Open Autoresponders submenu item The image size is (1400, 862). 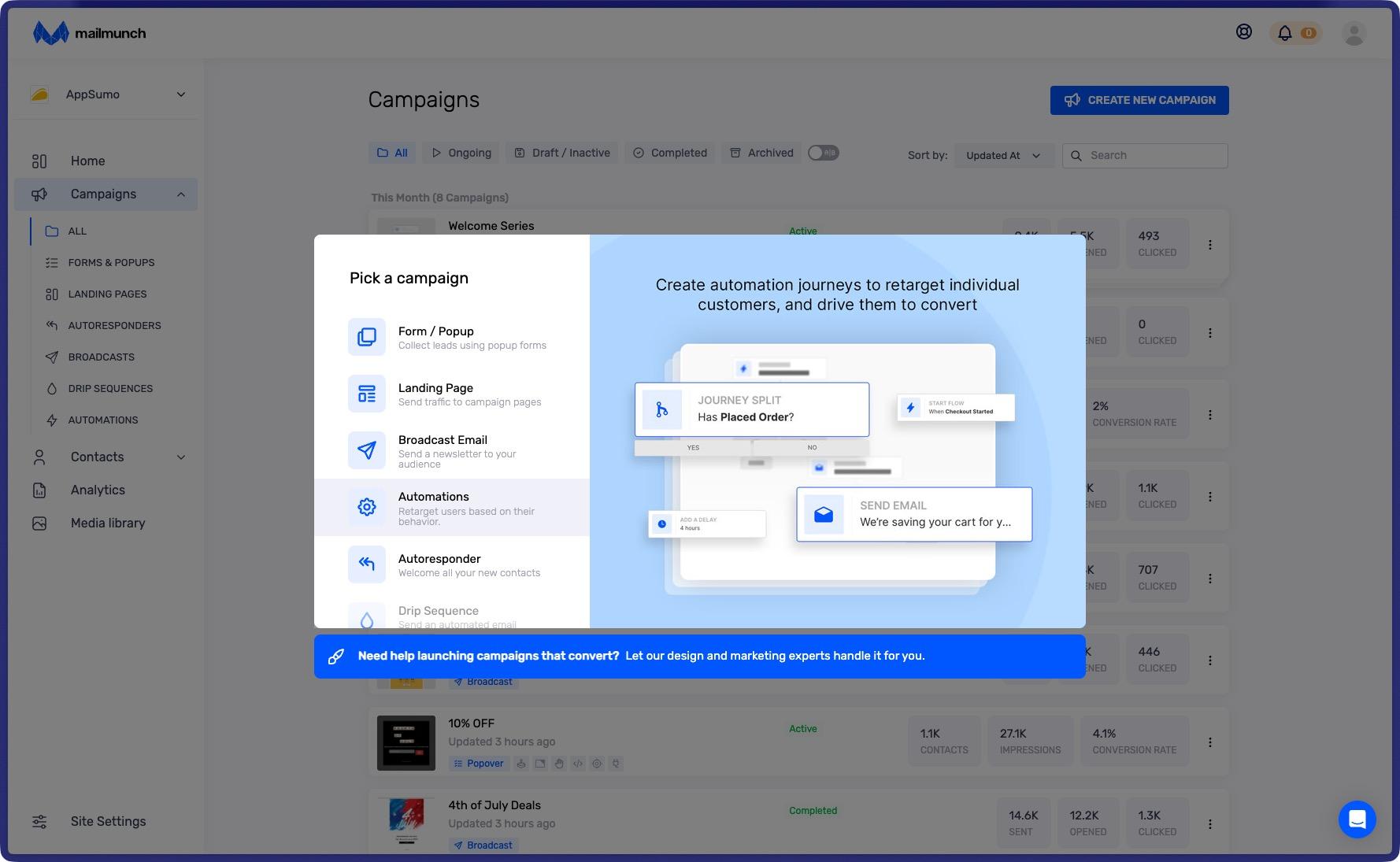114,326
